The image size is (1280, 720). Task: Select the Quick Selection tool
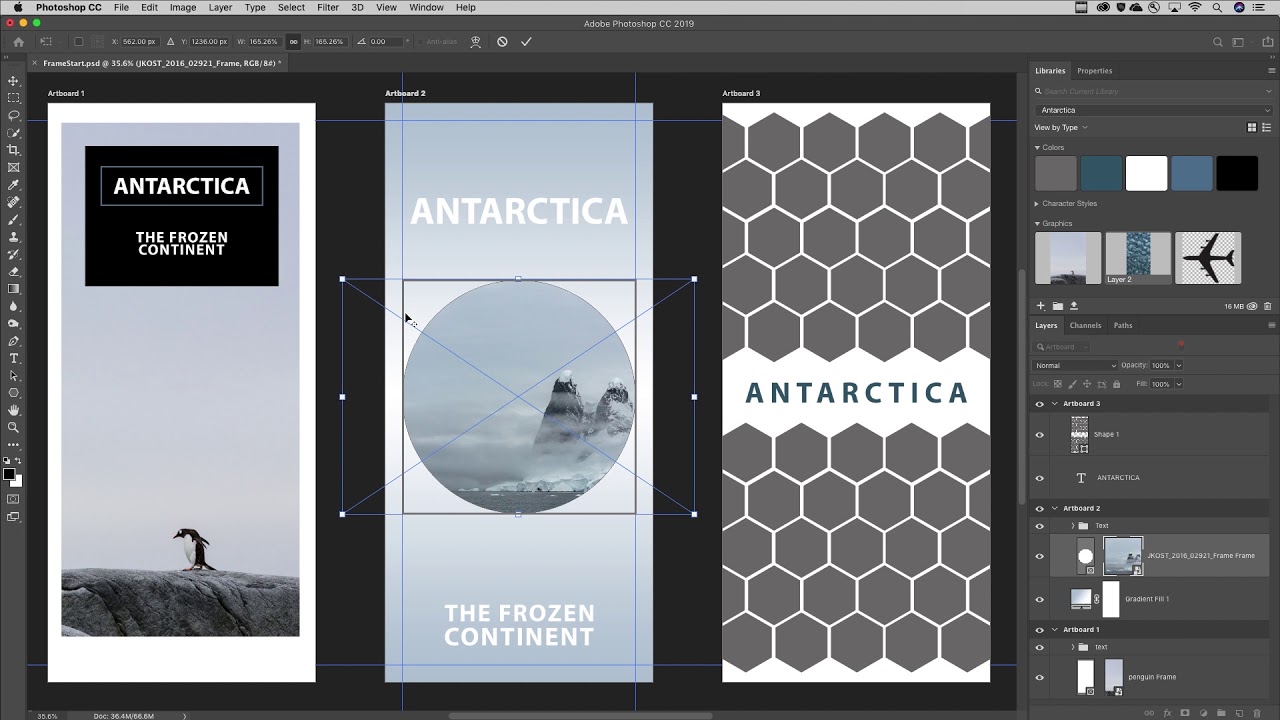pyautogui.click(x=13, y=133)
